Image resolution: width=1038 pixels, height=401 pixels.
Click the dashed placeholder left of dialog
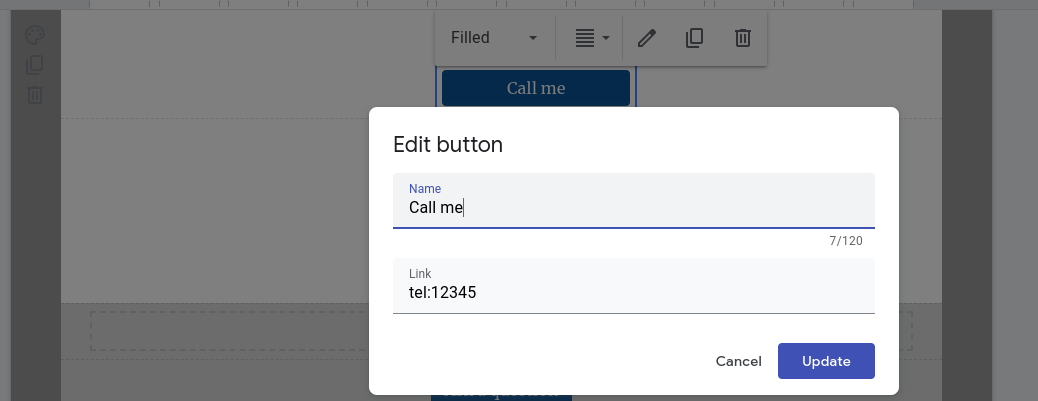[230, 330]
